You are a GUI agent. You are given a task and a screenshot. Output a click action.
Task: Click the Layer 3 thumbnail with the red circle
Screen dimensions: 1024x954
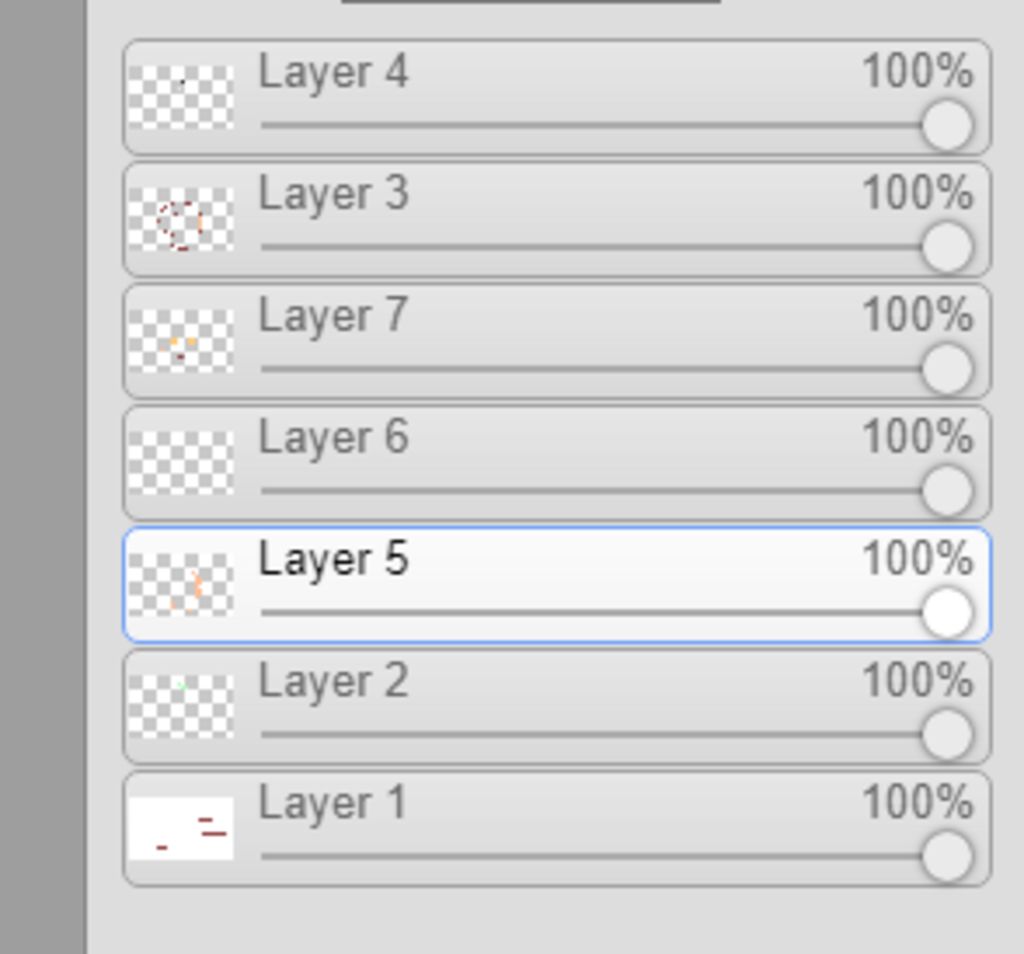[x=181, y=219]
